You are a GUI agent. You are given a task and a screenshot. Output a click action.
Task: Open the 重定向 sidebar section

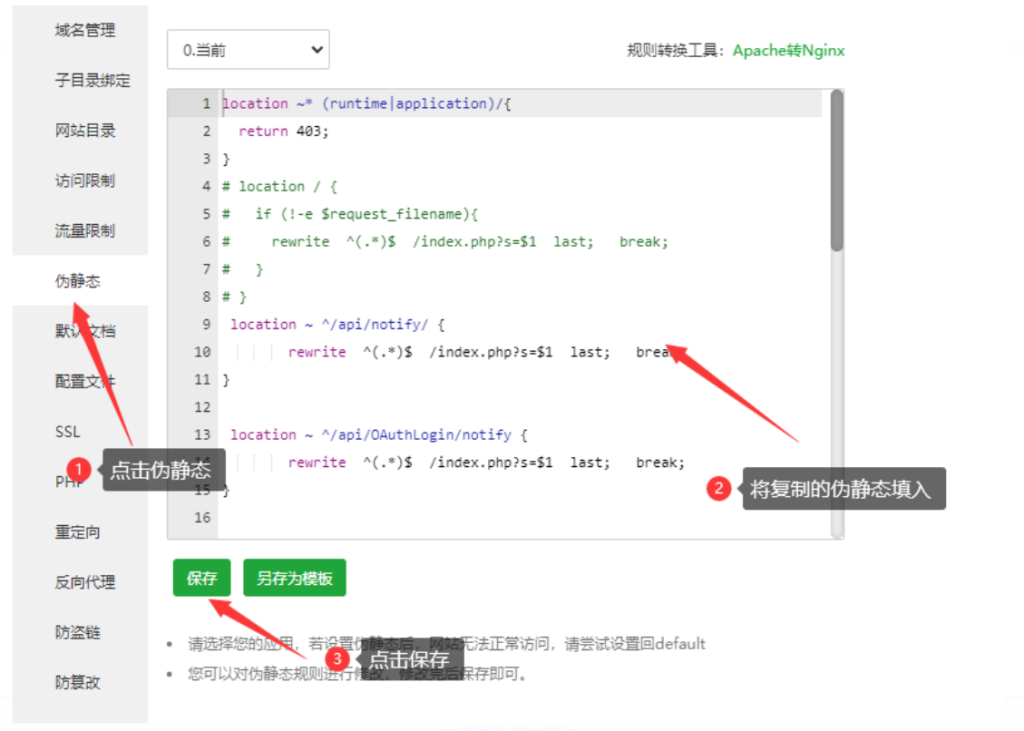80,531
